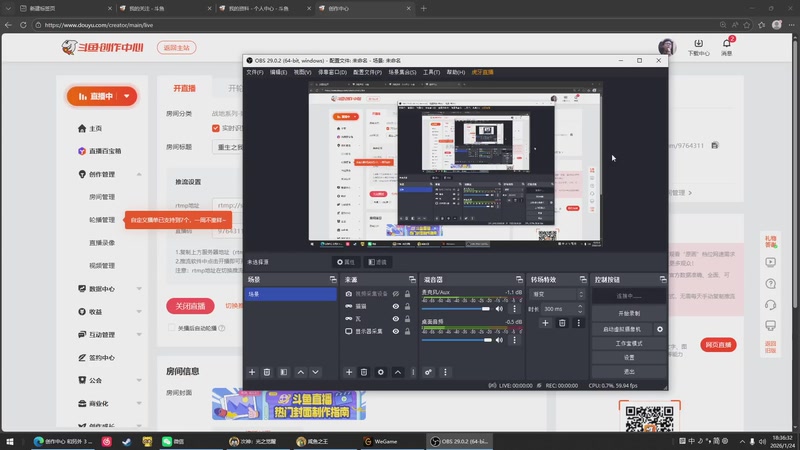The image size is (800, 450).
Task: Open OBS 停靠窗口(D) menu
Action: (332, 72)
